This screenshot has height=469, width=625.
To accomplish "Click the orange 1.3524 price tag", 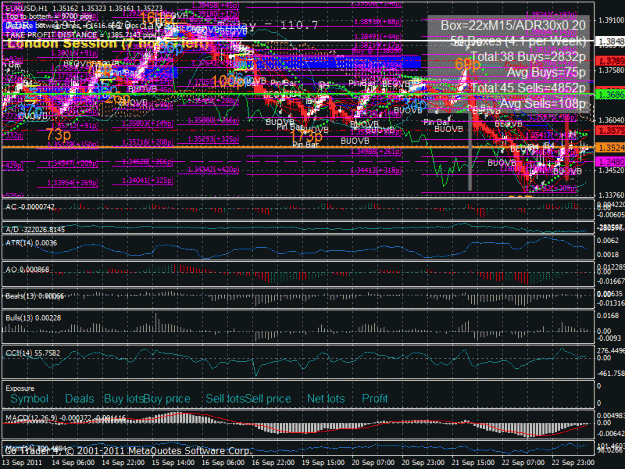I will [610, 147].
